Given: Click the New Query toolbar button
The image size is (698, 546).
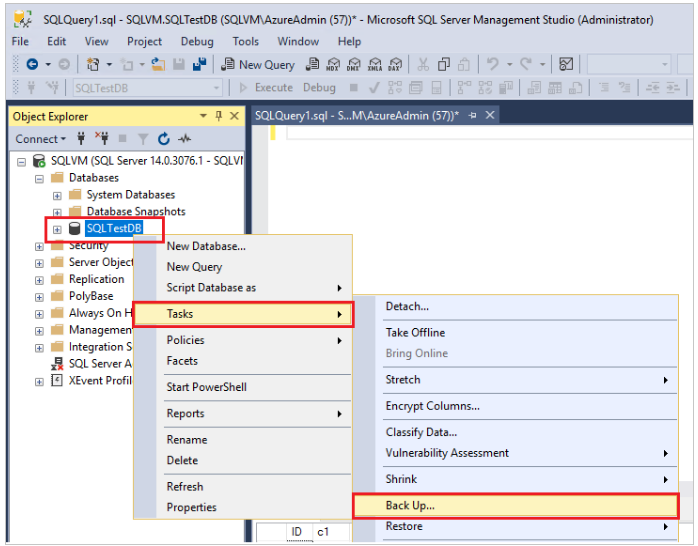Looking at the screenshot, I should pyautogui.click(x=258, y=65).
